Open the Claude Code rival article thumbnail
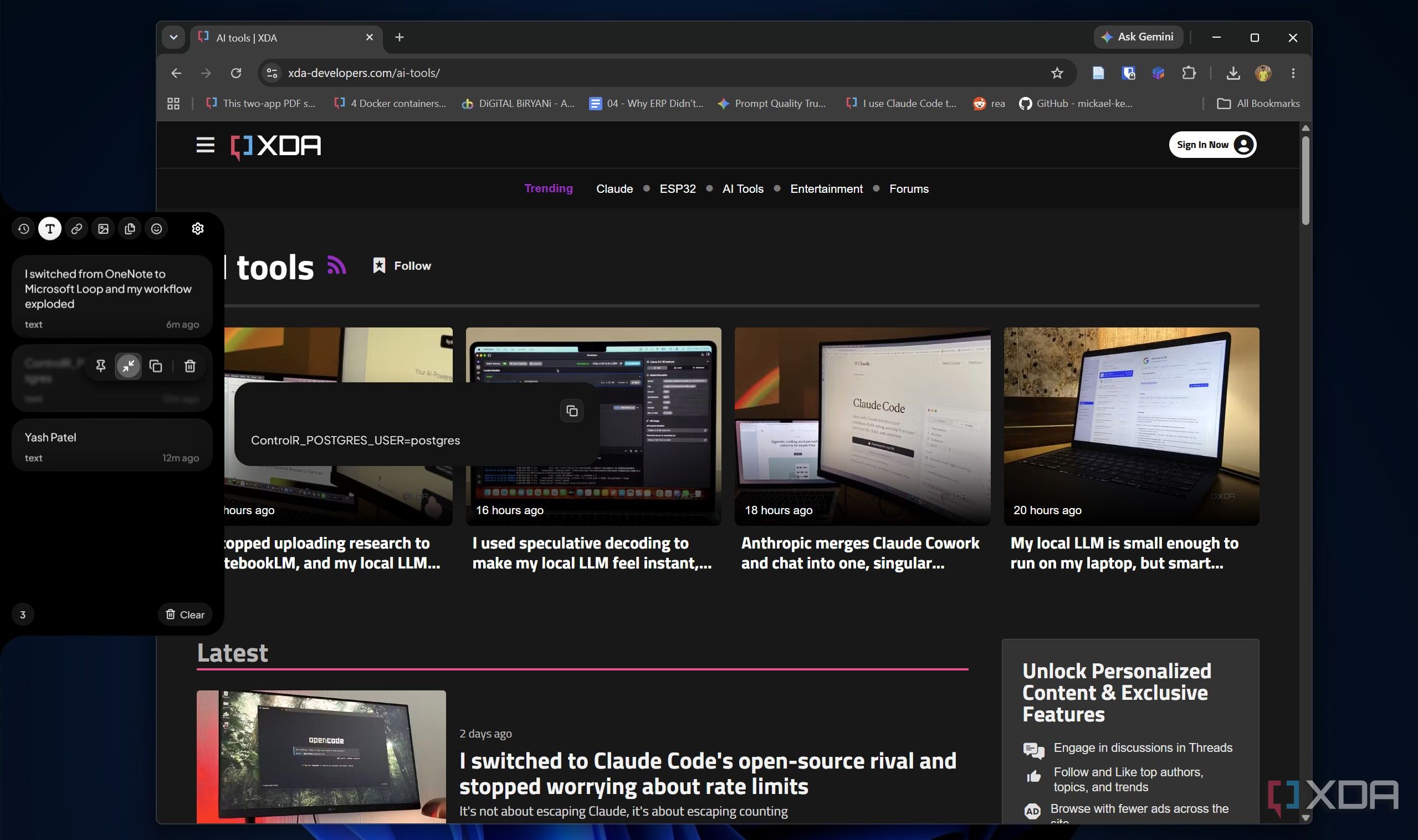The width and height of the screenshot is (1418, 840). (x=321, y=756)
